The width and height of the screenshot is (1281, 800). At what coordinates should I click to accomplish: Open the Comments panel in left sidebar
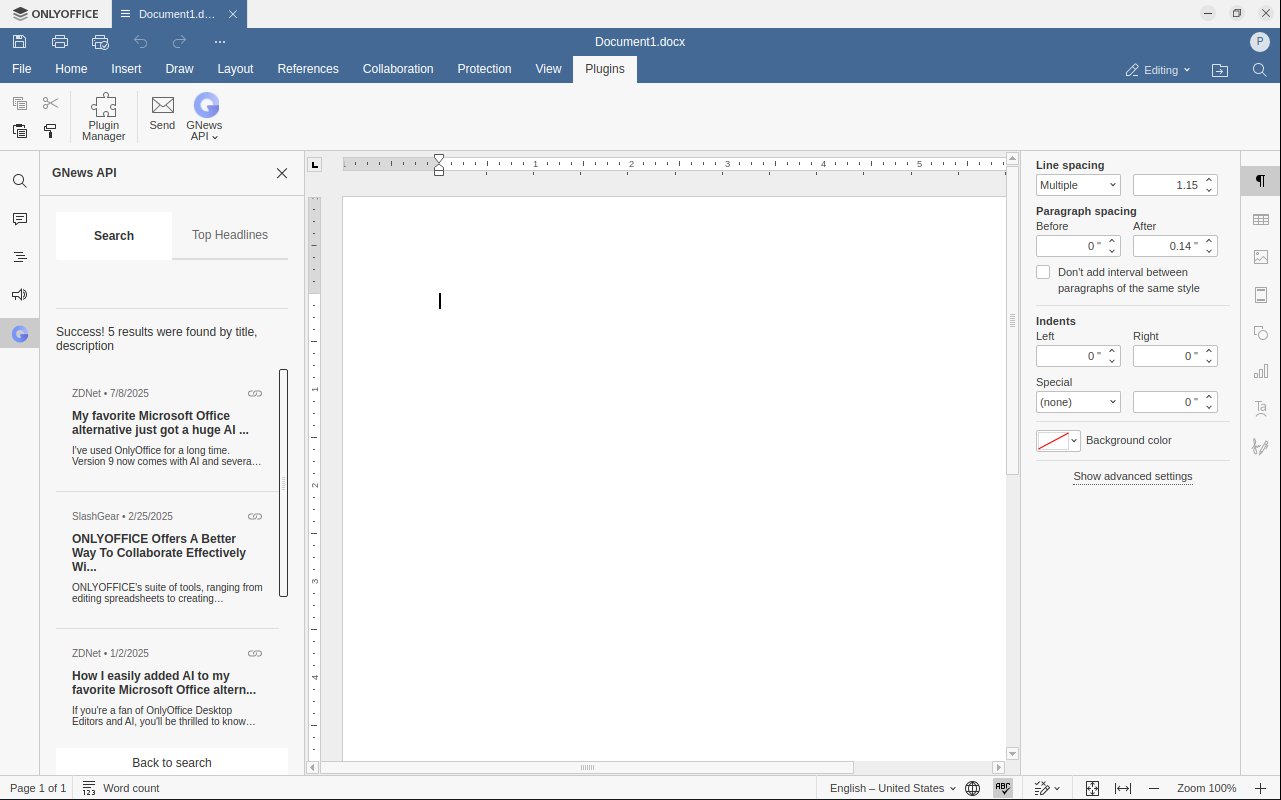pyautogui.click(x=20, y=219)
